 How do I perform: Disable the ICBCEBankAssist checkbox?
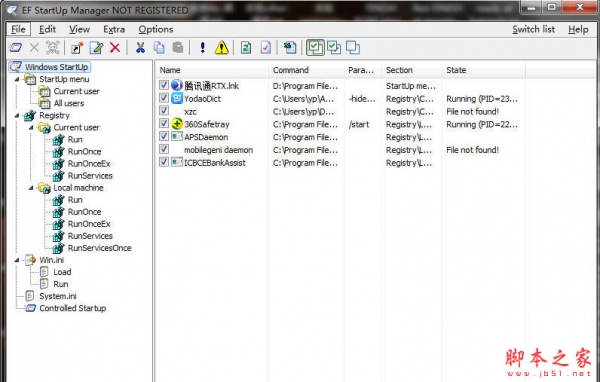pyautogui.click(x=164, y=162)
